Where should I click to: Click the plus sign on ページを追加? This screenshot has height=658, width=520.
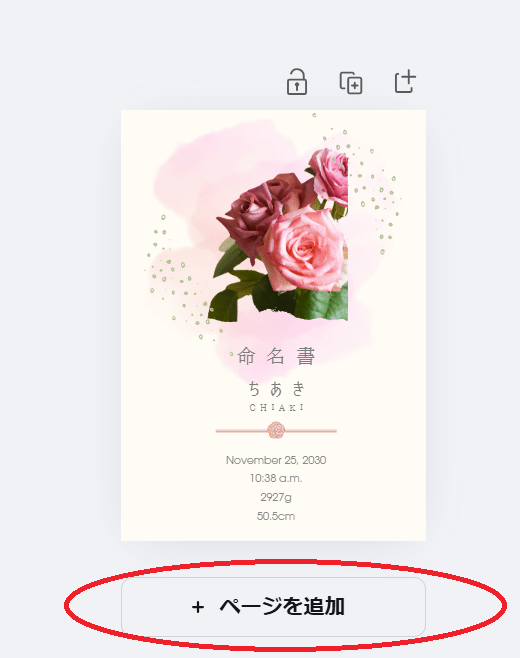[x=198, y=607]
